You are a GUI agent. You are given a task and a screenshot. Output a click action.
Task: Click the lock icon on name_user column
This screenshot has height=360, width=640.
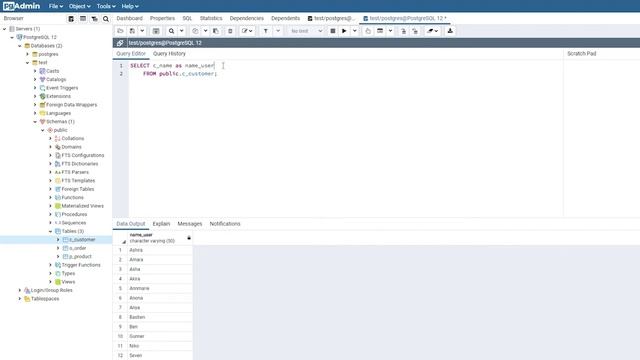(189, 238)
